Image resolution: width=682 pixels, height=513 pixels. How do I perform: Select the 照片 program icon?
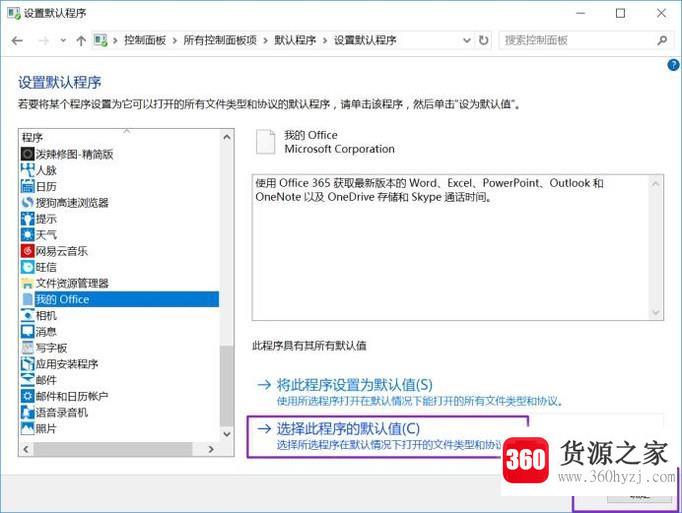click(27, 428)
